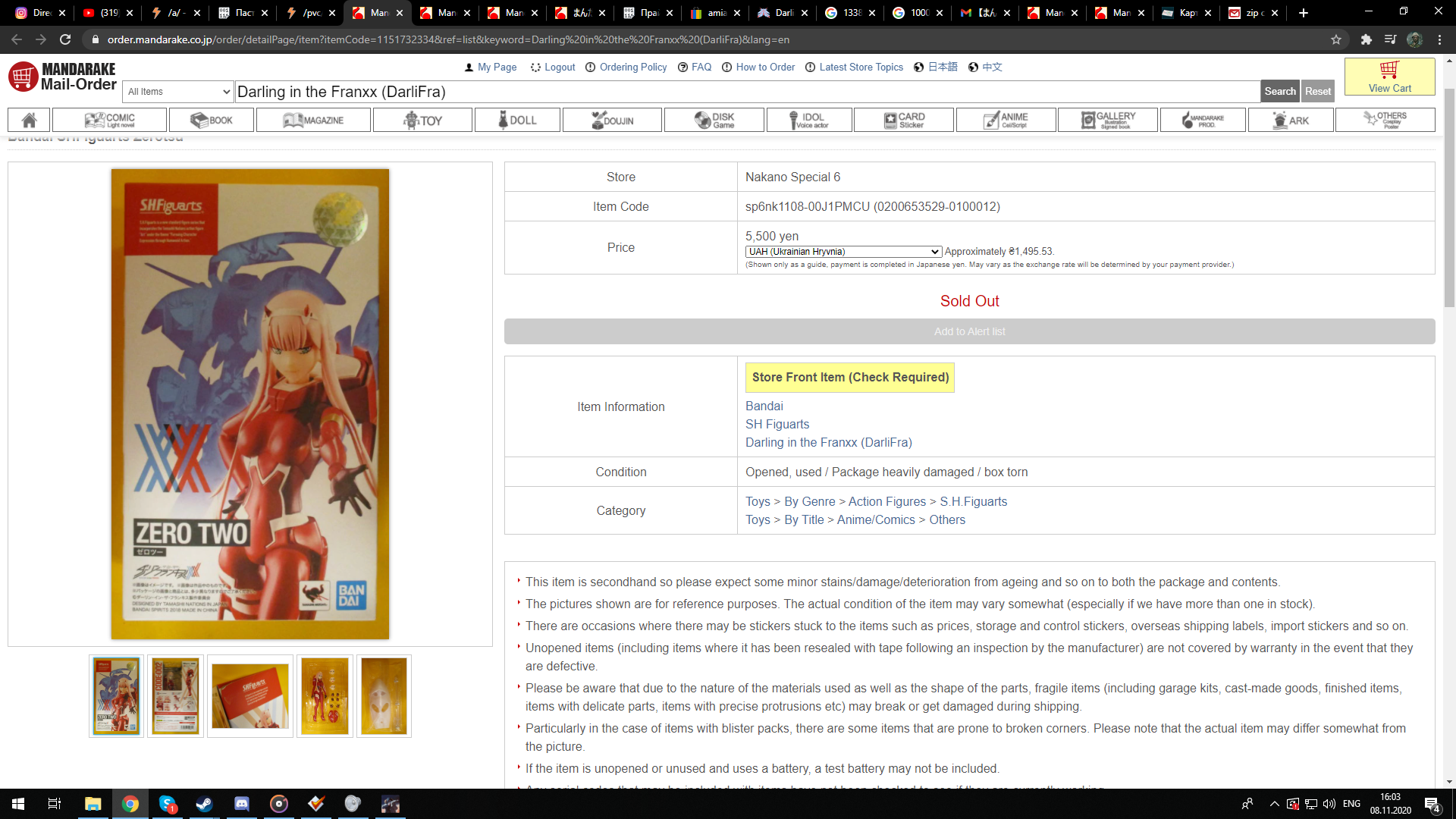
Task: Open the DOLL category
Action: click(x=517, y=120)
